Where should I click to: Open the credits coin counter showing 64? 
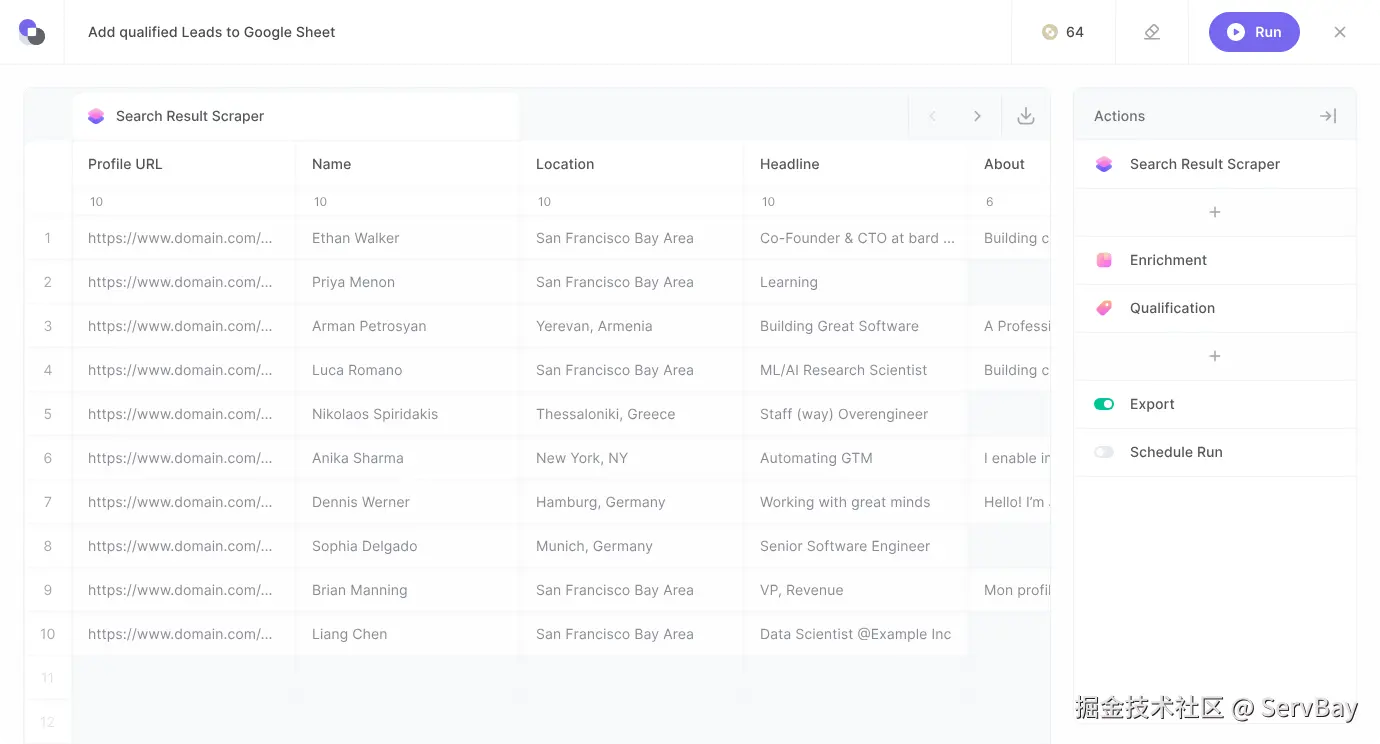pyautogui.click(x=1063, y=32)
